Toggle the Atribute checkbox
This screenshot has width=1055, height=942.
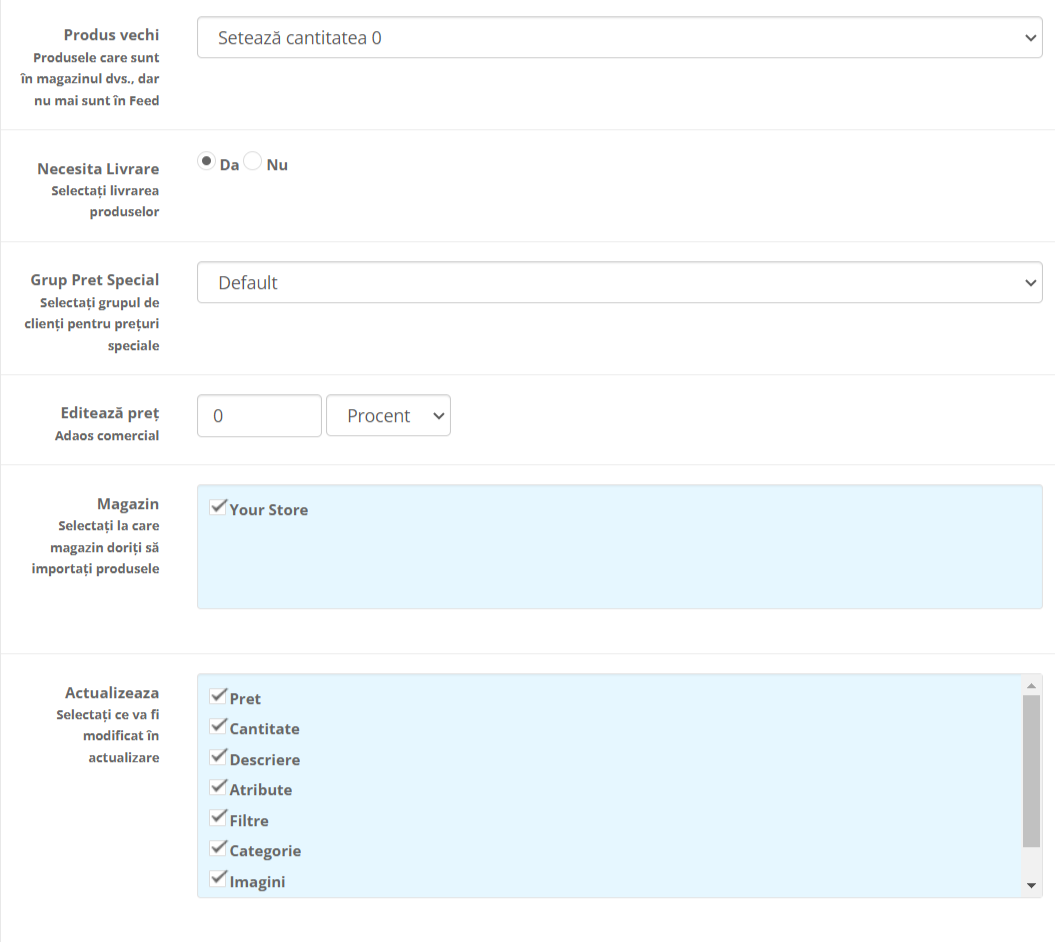(x=218, y=787)
